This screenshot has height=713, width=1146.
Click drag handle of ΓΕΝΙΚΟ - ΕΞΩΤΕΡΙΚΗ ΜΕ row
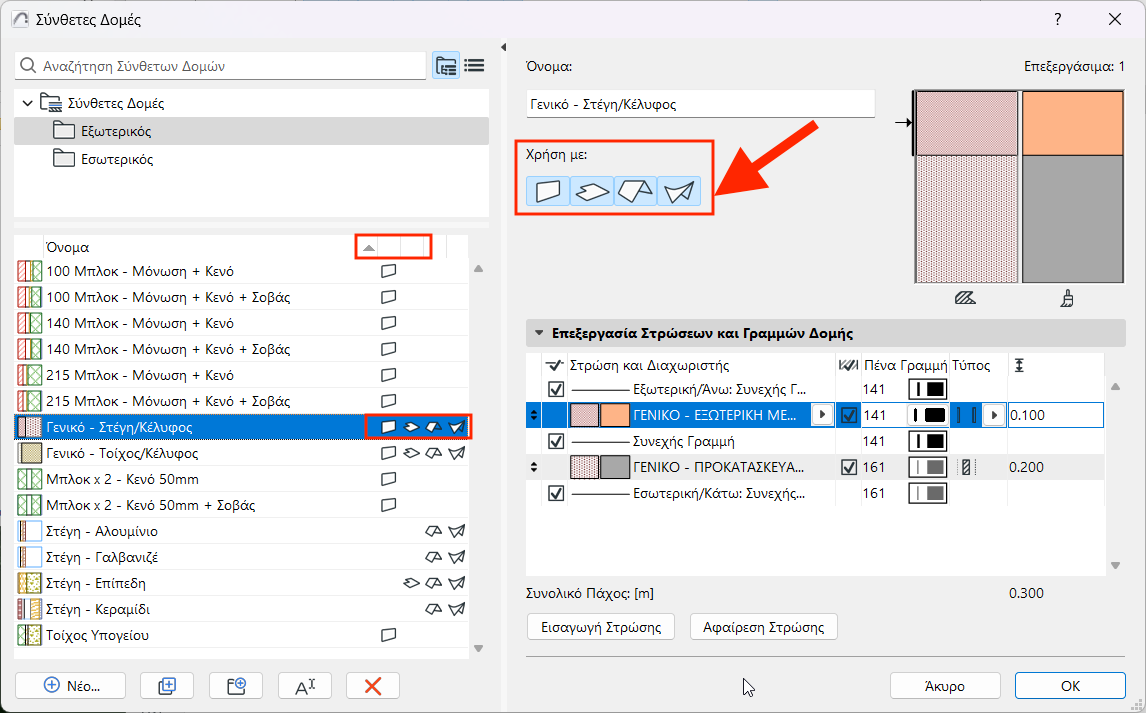tap(534, 415)
